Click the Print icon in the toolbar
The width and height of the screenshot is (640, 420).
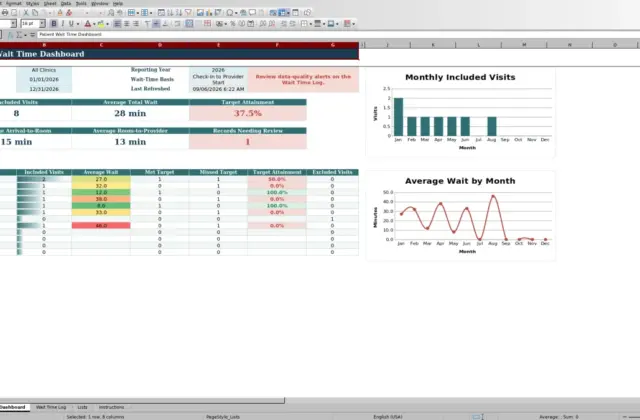point(5,13)
